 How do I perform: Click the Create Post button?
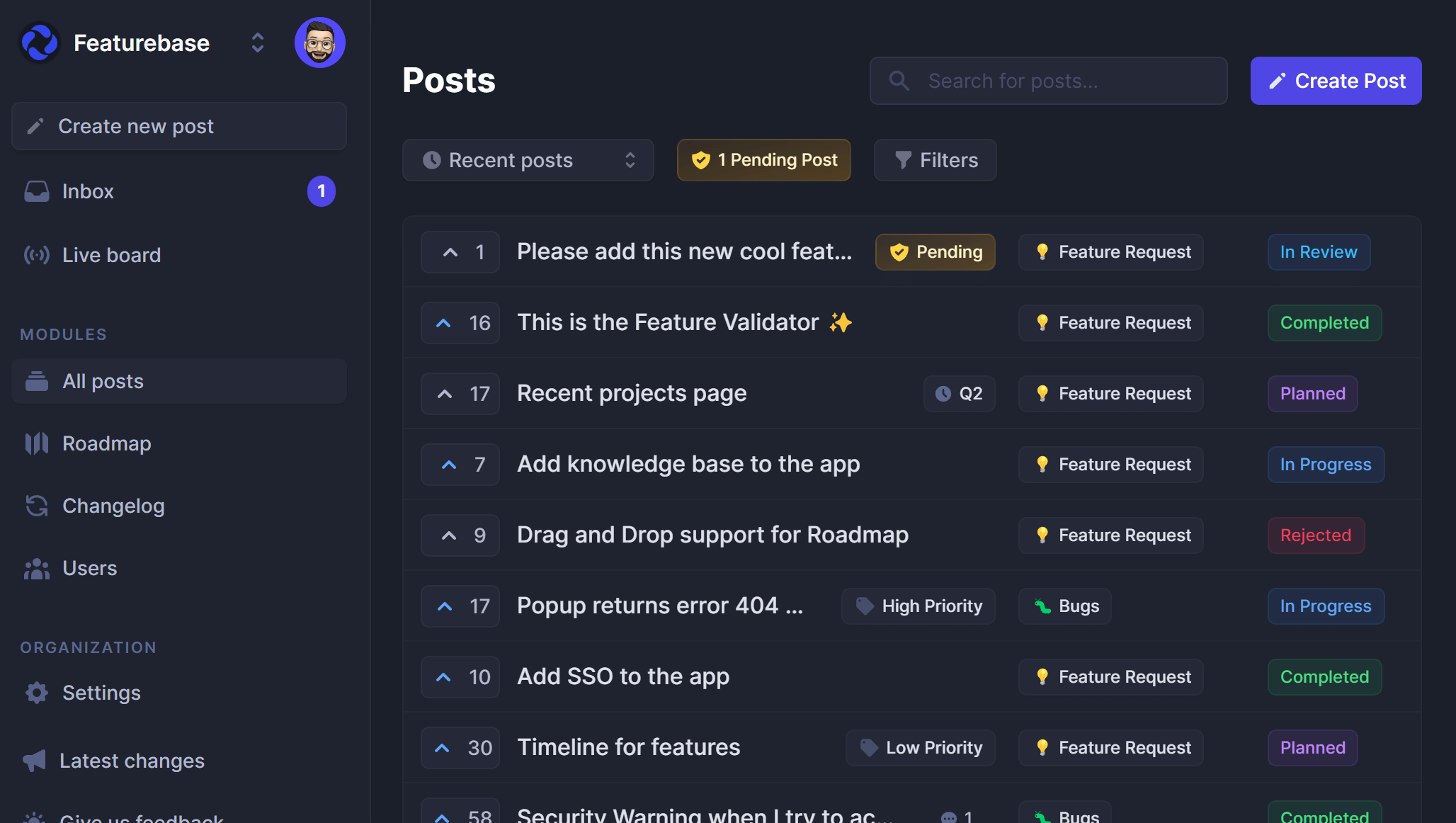[x=1336, y=81]
